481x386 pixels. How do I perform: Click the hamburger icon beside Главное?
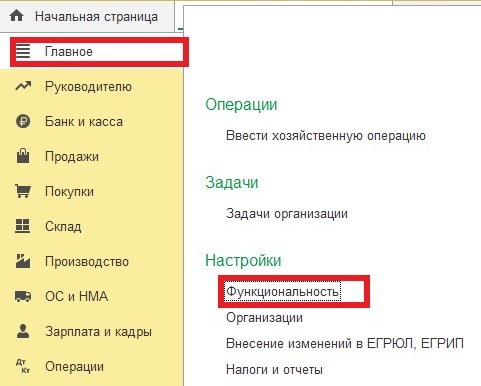23,52
